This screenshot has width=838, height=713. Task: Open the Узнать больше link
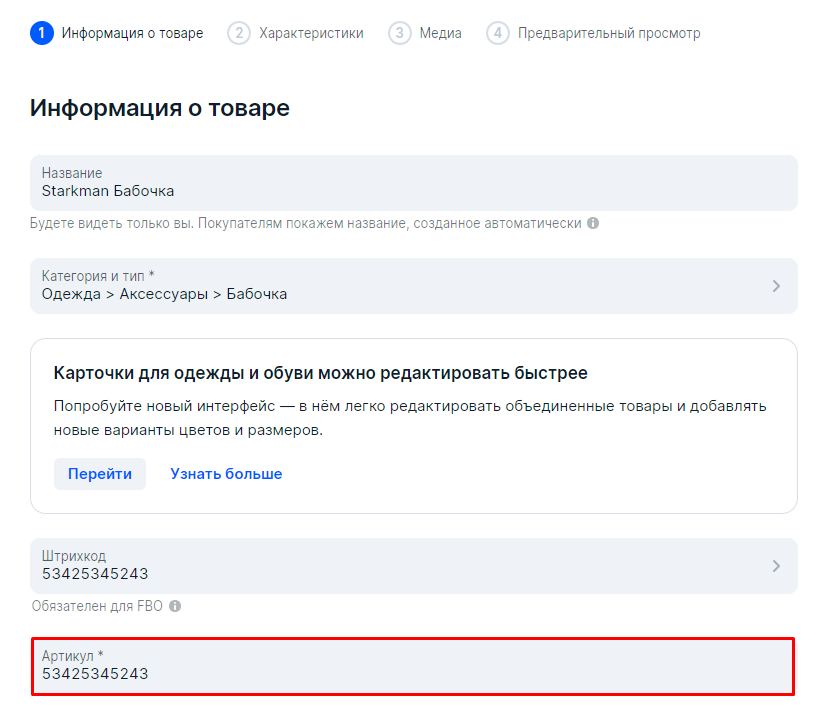(x=226, y=474)
